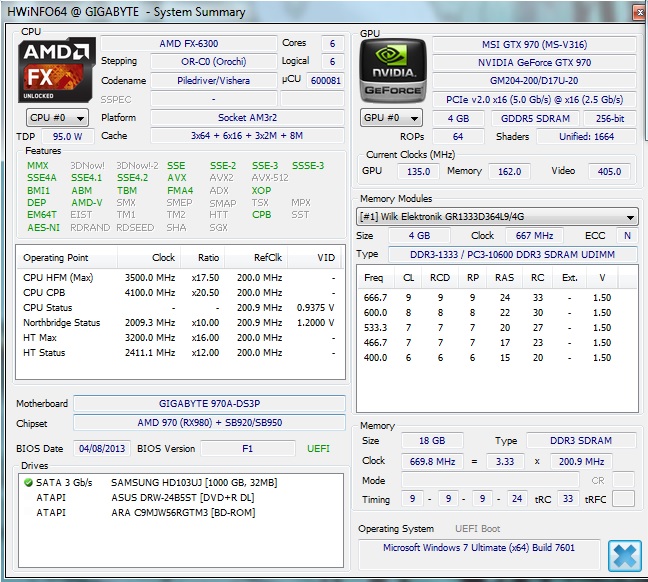Click the AMD FX-6300 CPU name field

point(189,43)
